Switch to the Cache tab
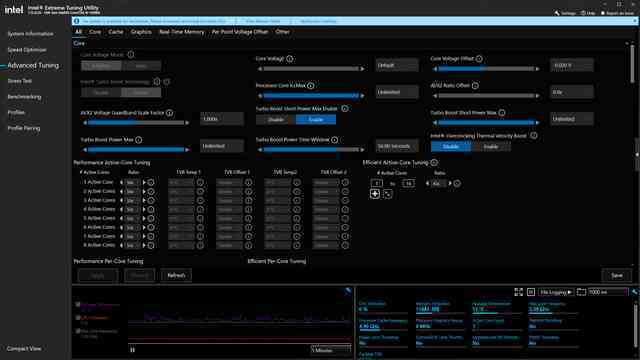This screenshot has width=640, height=360. point(116,32)
